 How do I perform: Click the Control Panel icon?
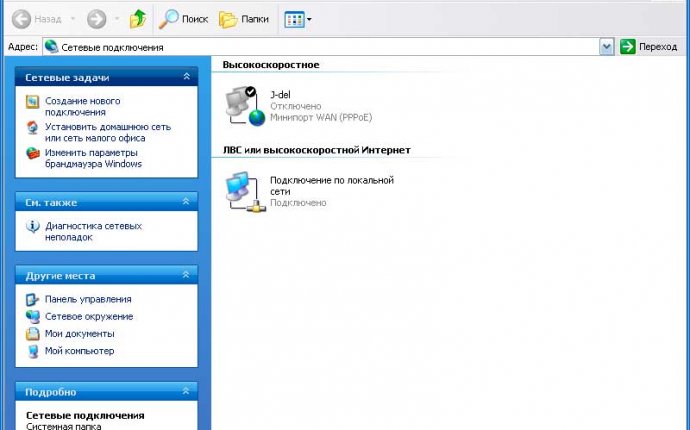coord(32,300)
